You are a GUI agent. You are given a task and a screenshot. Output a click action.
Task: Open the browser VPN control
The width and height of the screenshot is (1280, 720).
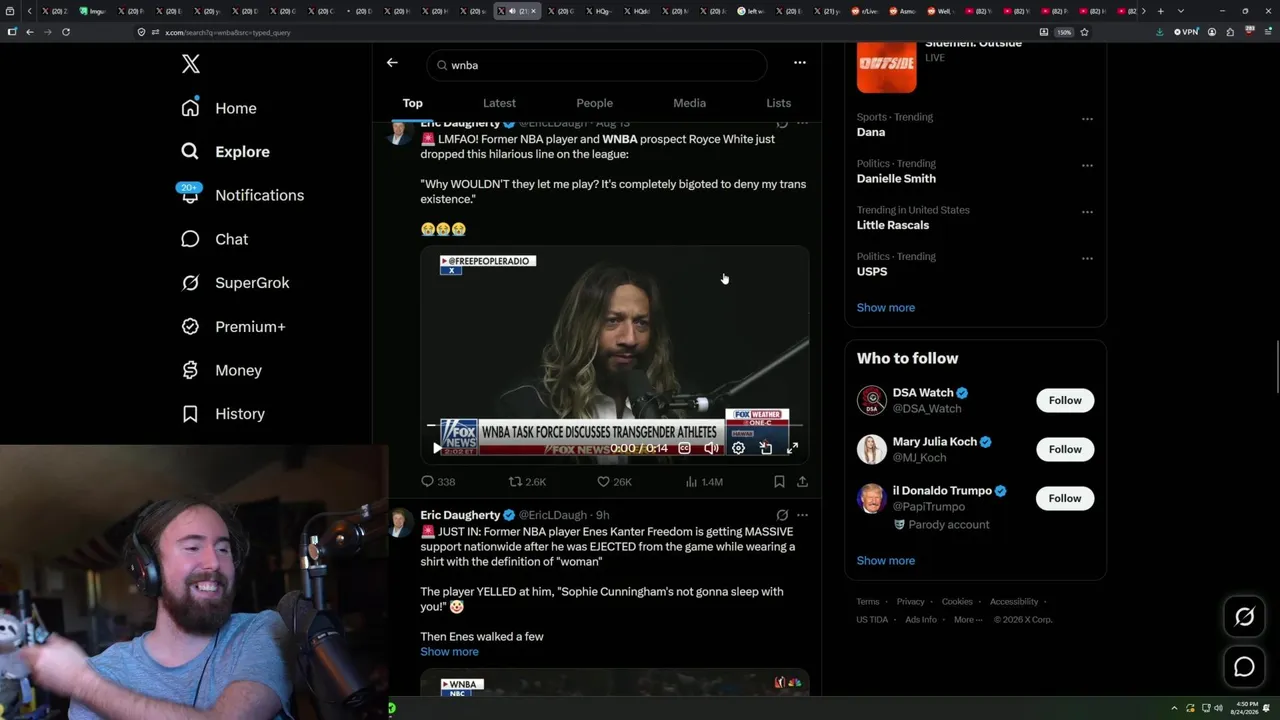click(1186, 32)
